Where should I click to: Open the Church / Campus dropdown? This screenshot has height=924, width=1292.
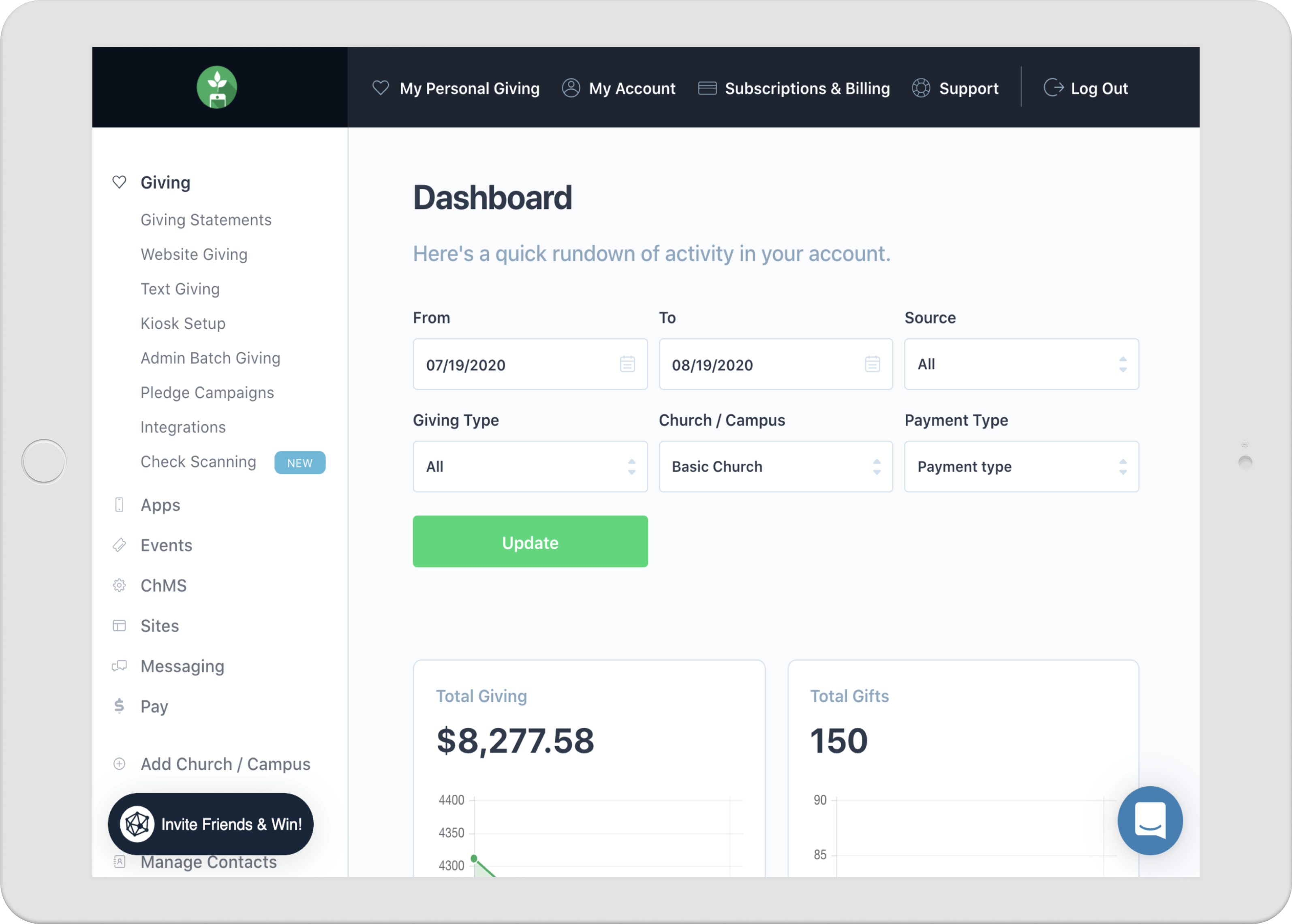point(775,466)
